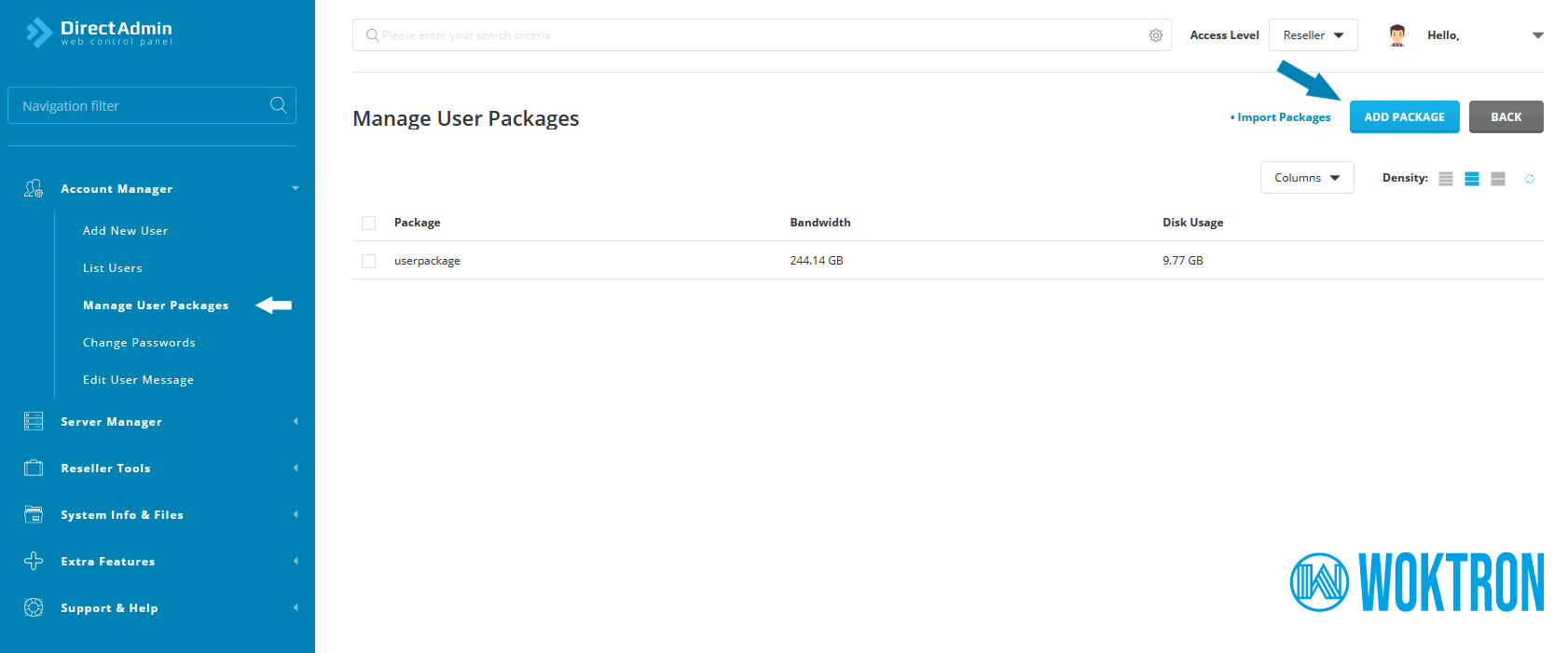Expand the Server Manager section

(x=111, y=422)
